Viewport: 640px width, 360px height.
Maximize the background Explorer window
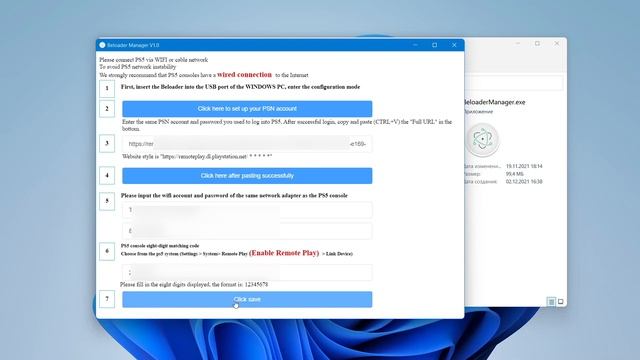point(537,43)
